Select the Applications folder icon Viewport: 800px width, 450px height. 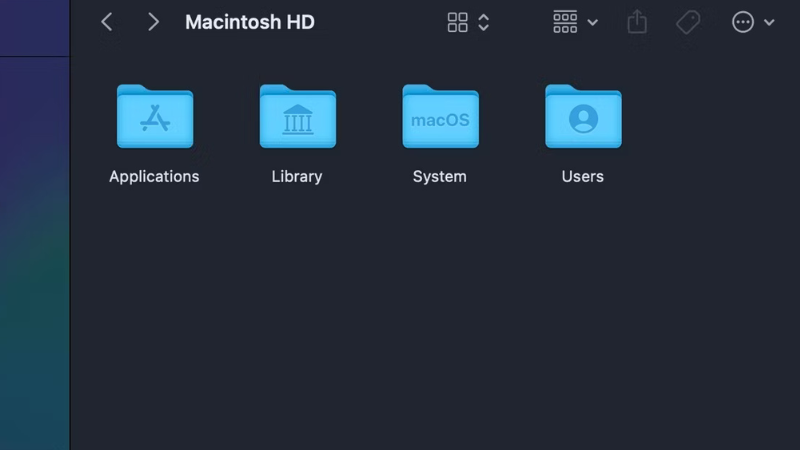pyautogui.click(x=155, y=116)
